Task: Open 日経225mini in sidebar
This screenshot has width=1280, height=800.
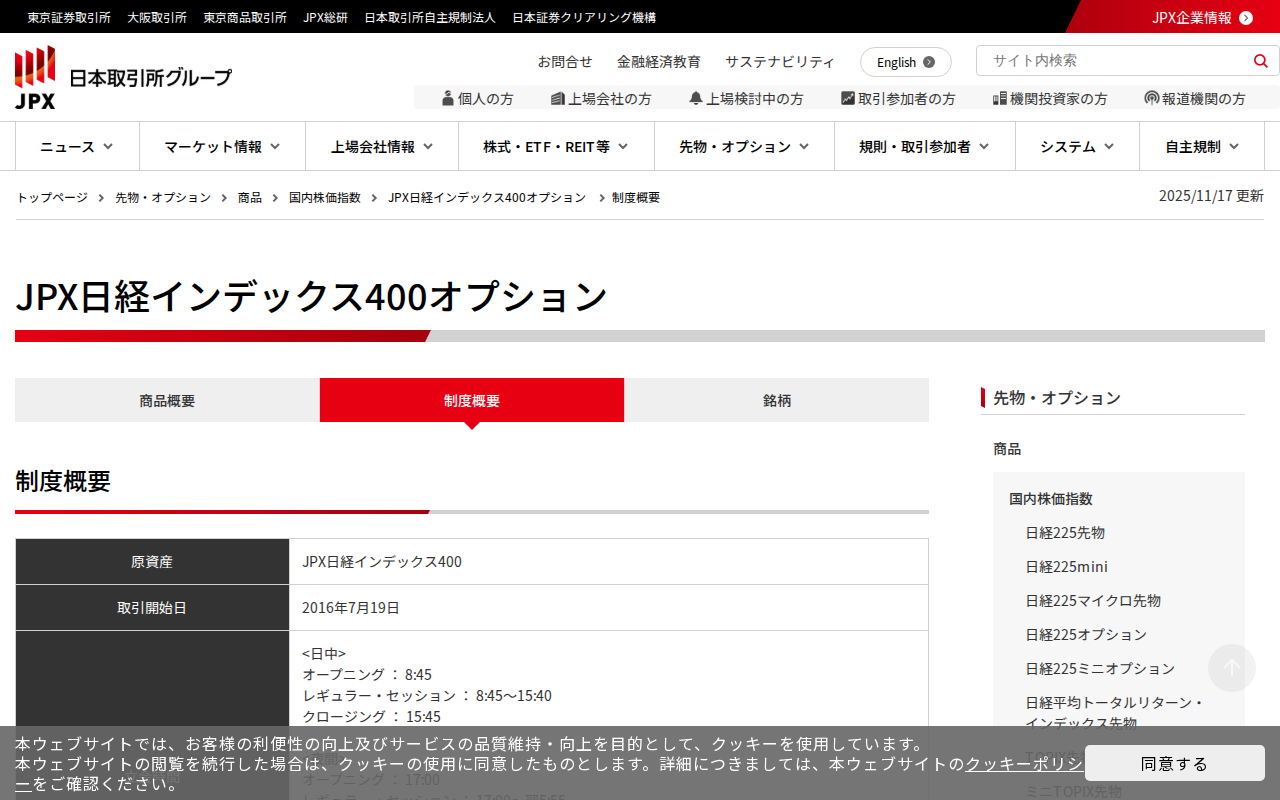Action: [x=1066, y=567]
